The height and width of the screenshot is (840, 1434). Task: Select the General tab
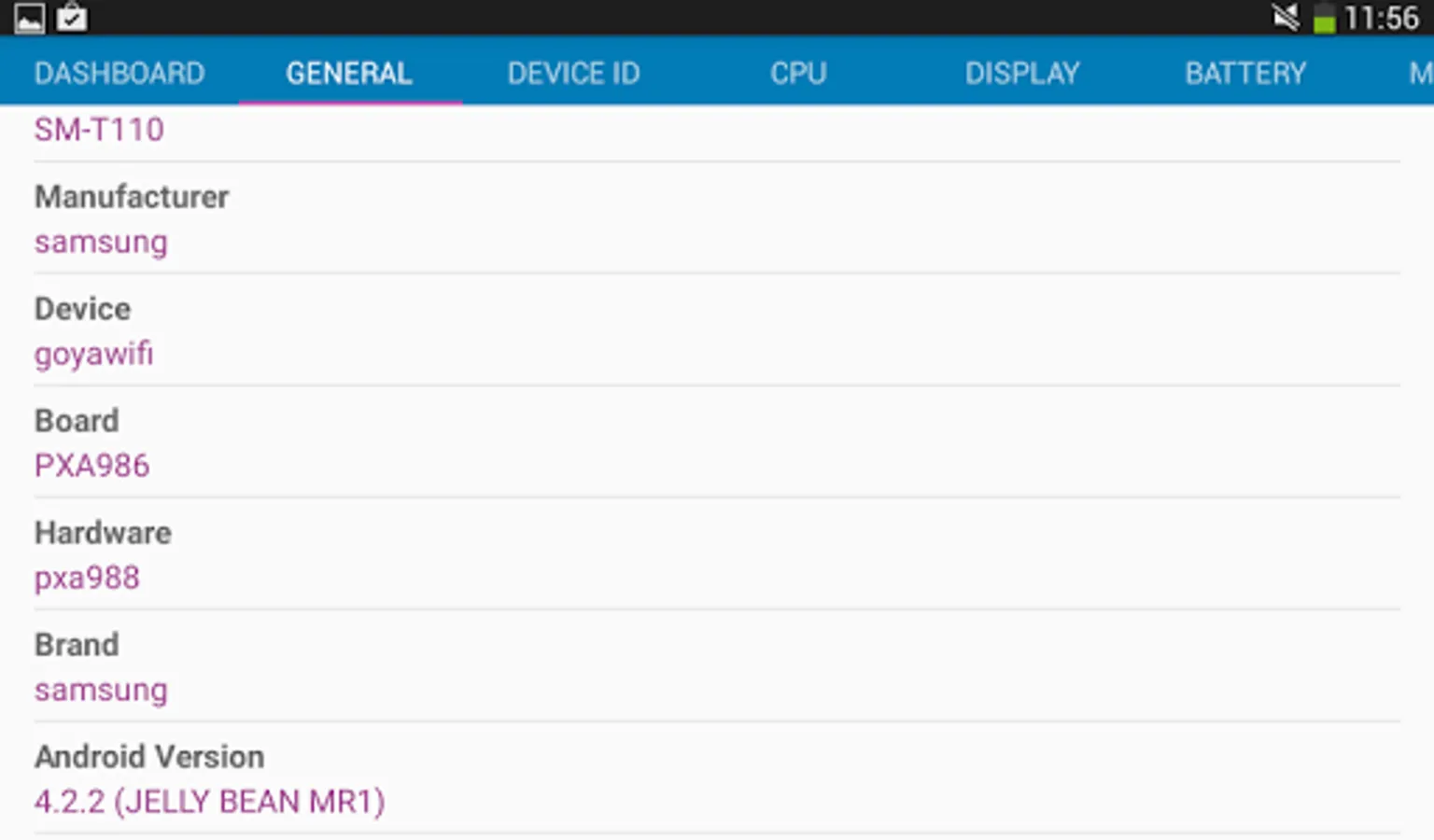click(350, 73)
